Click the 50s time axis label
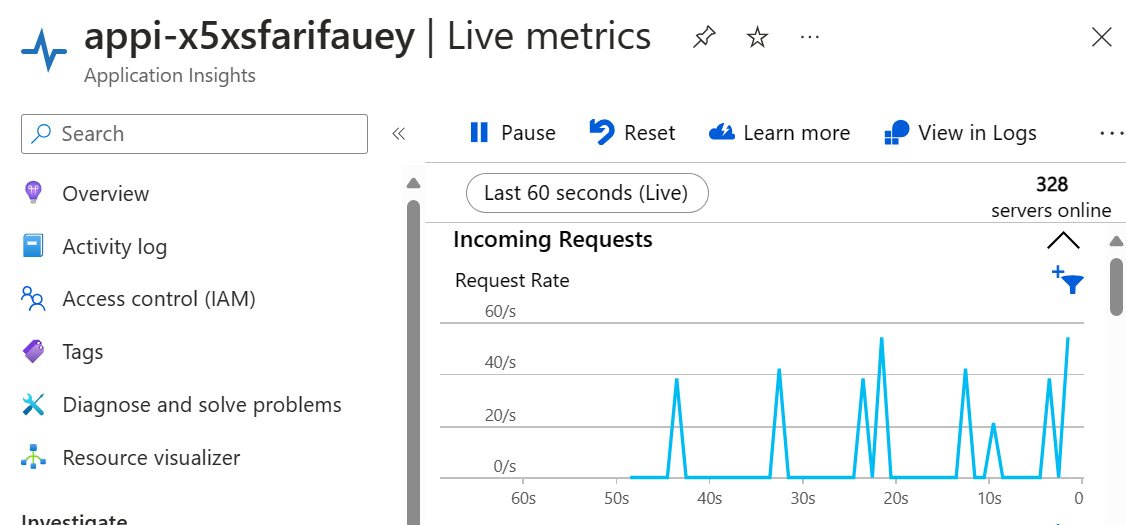 [616, 498]
